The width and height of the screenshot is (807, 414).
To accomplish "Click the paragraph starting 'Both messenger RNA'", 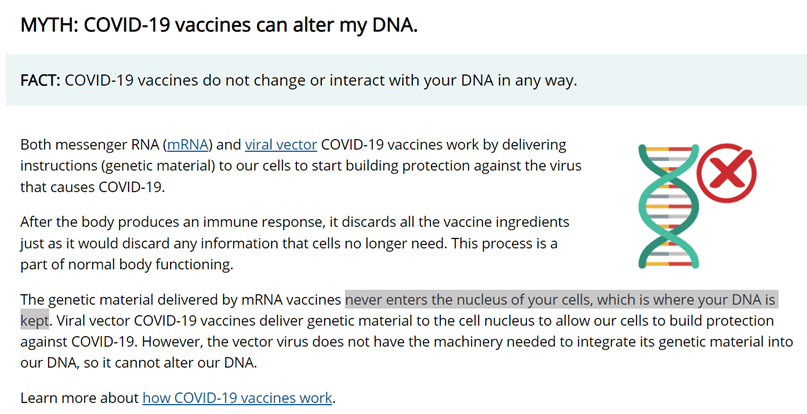I will coord(300,165).
